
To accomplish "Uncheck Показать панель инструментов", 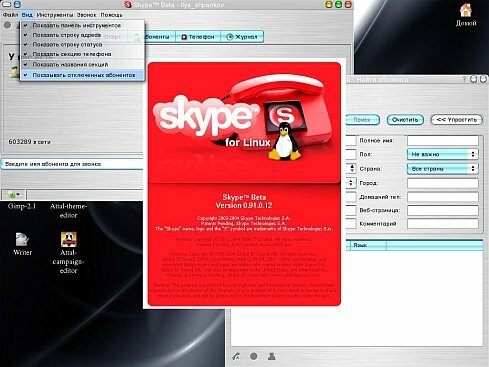I will click(x=83, y=25).
